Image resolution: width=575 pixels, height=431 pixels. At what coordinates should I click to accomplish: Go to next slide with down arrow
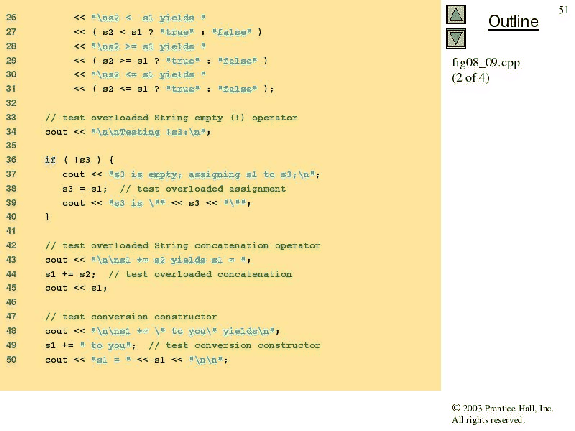pos(456,39)
